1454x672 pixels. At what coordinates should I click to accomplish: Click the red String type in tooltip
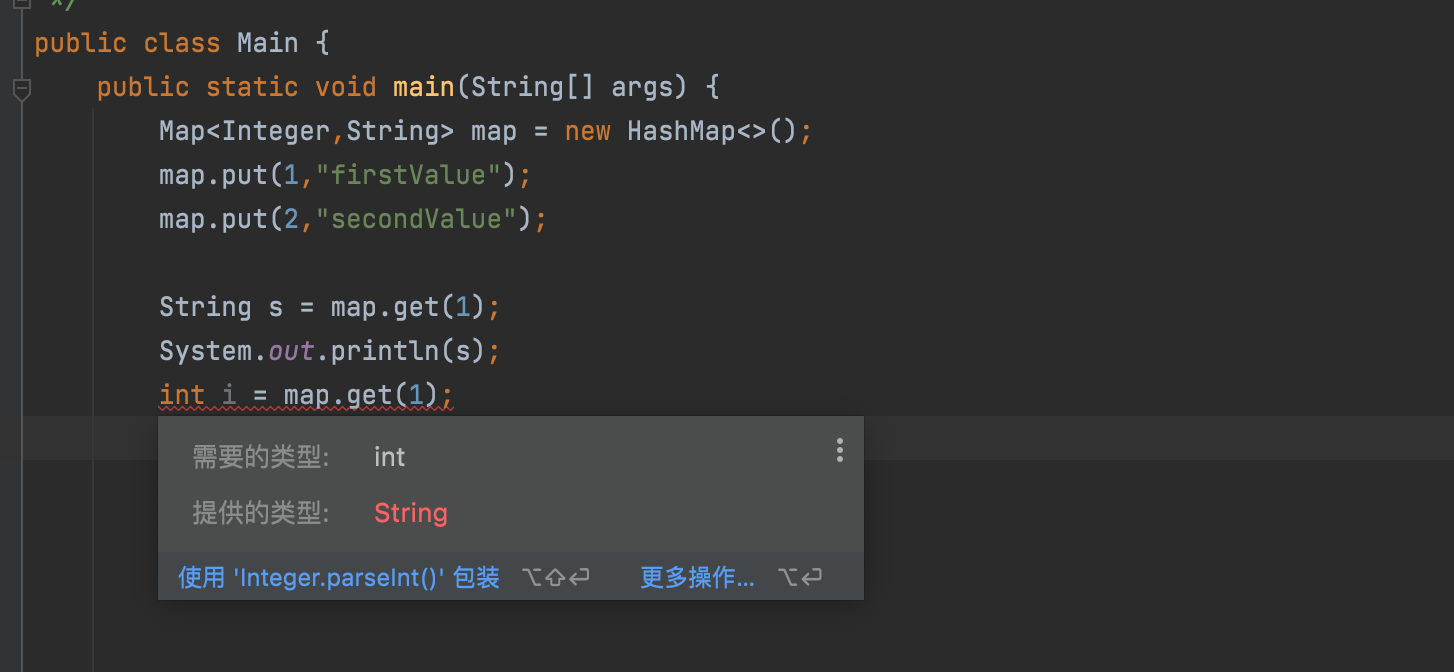tap(410, 513)
